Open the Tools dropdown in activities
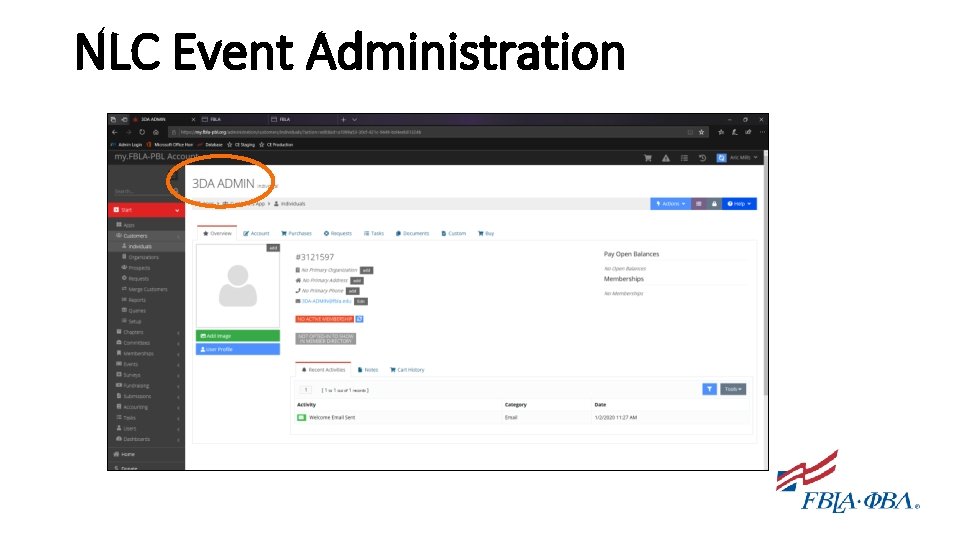Image resolution: width=960 pixels, height=540 pixels. [733, 389]
